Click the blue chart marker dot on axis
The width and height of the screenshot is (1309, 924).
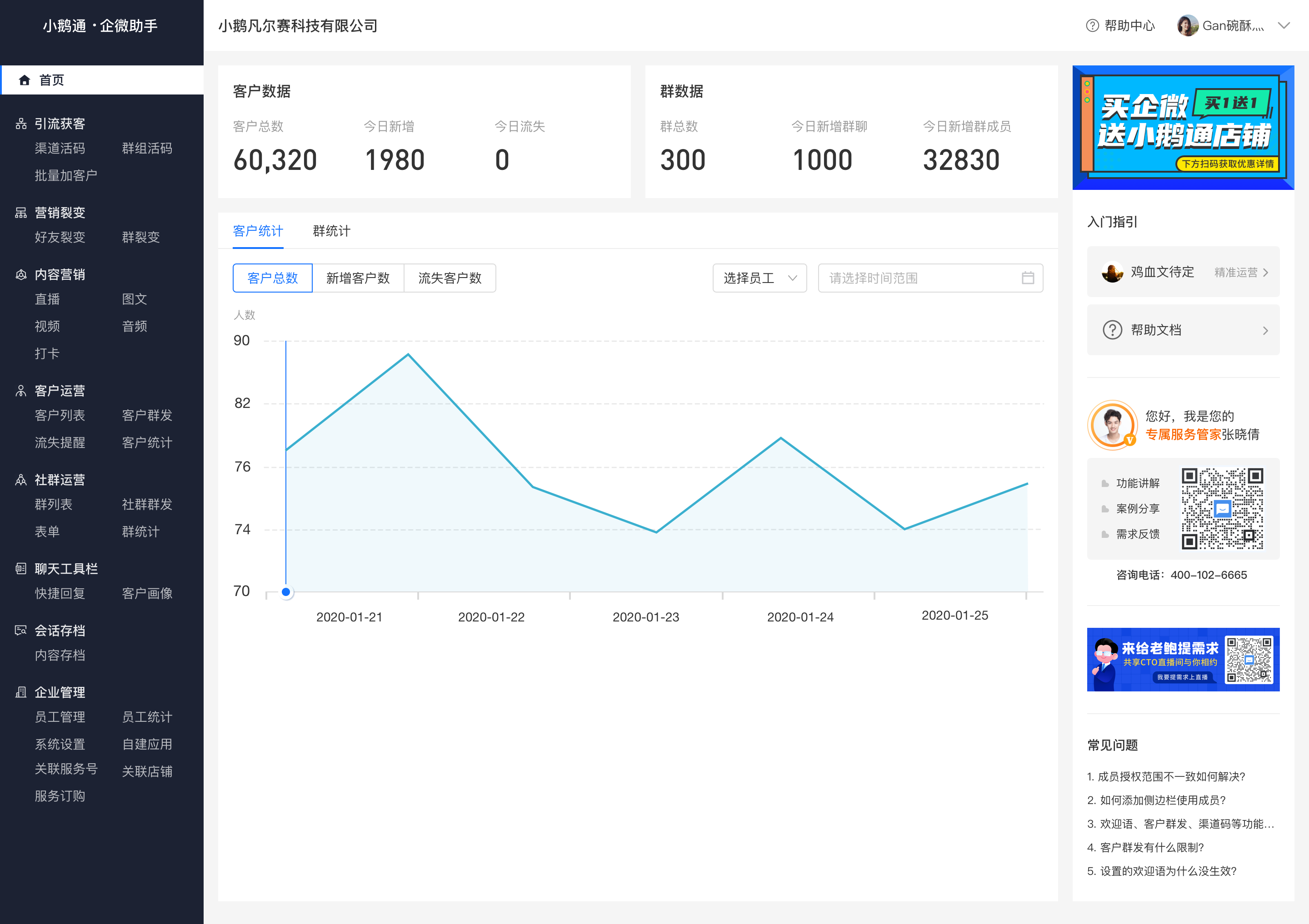point(286,592)
